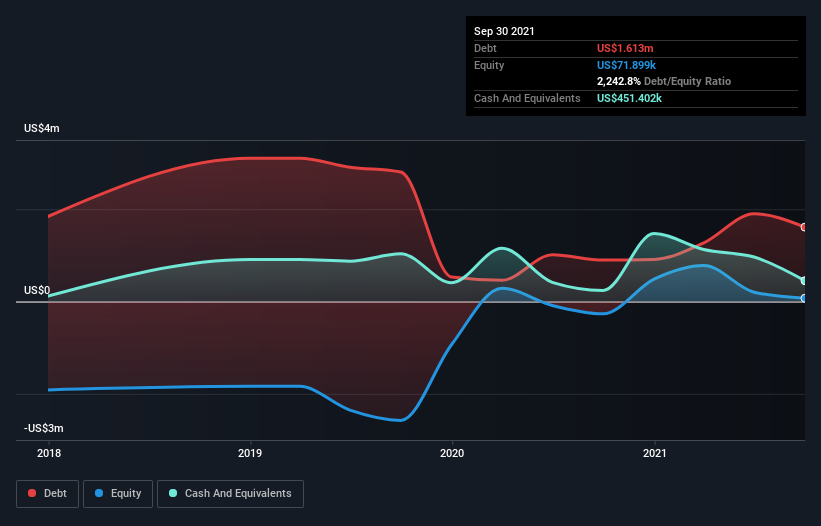Click the US$451.402k cash value
The image size is (821, 526).
click(629, 98)
